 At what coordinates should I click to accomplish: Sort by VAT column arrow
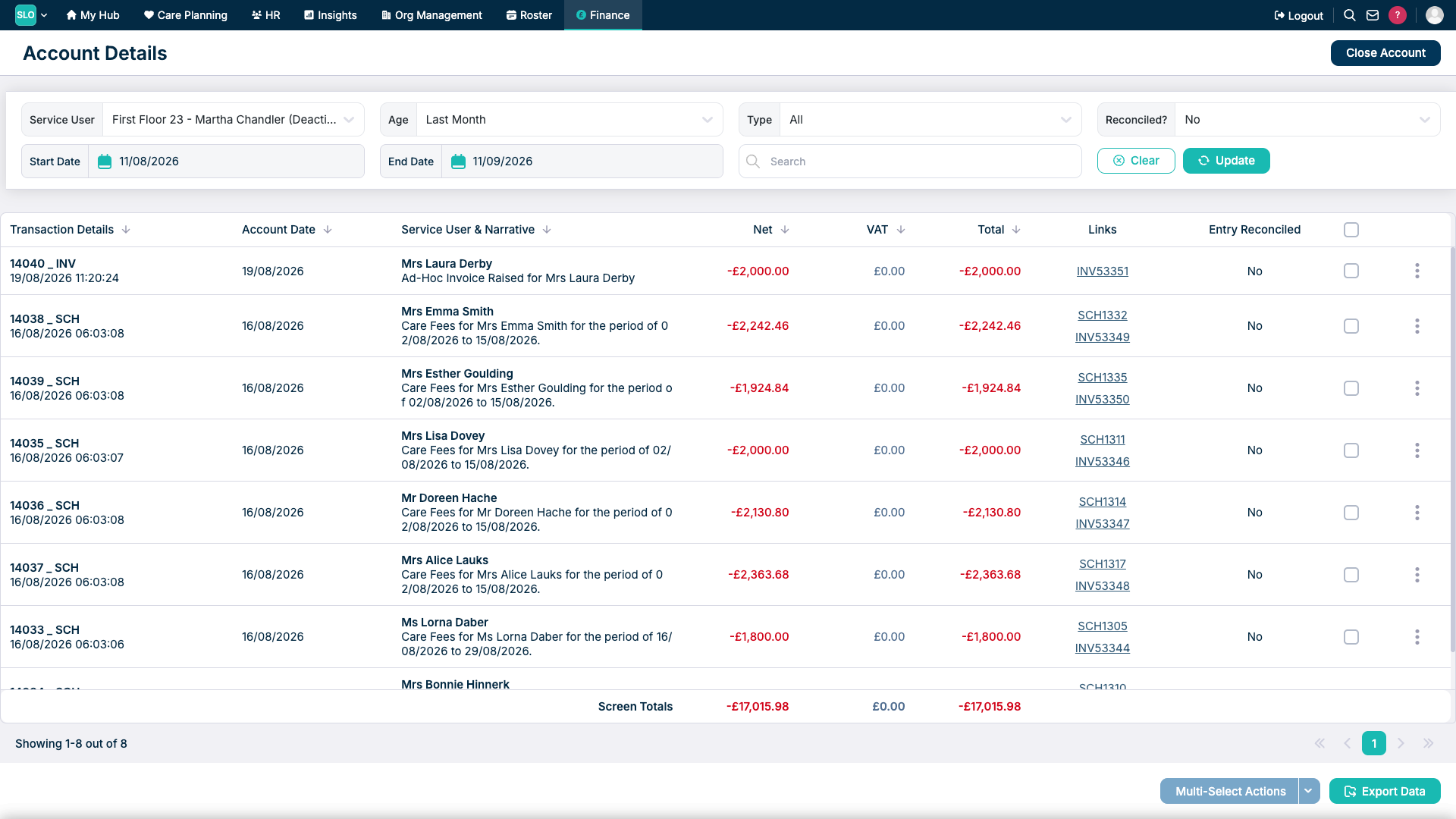tap(901, 230)
